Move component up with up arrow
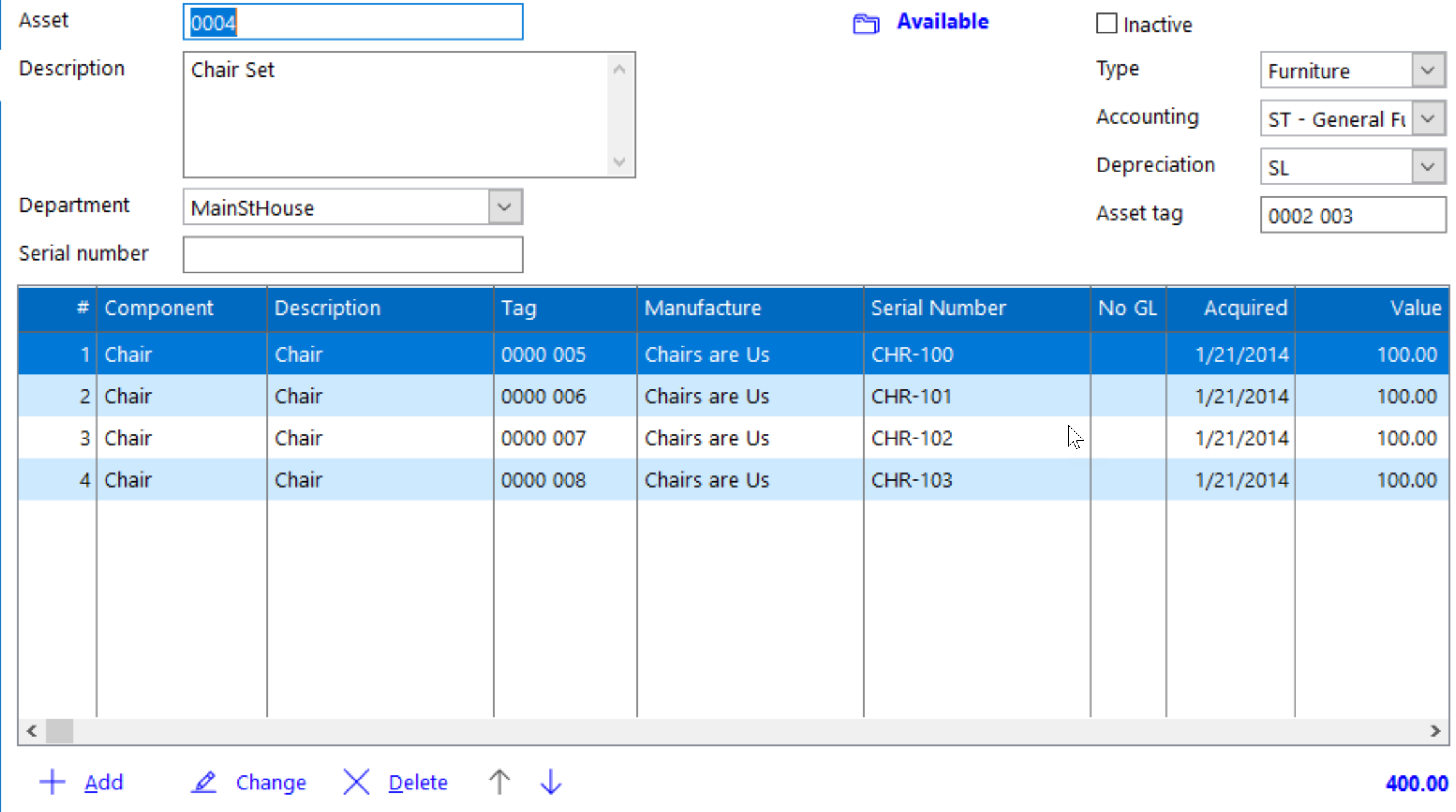Viewport: 1456px width, 812px height. coord(499,782)
